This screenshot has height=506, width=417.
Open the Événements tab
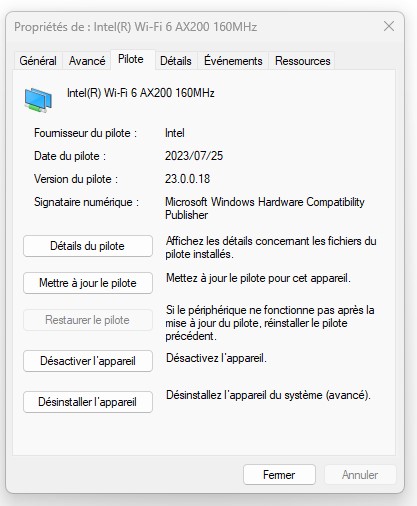click(233, 61)
